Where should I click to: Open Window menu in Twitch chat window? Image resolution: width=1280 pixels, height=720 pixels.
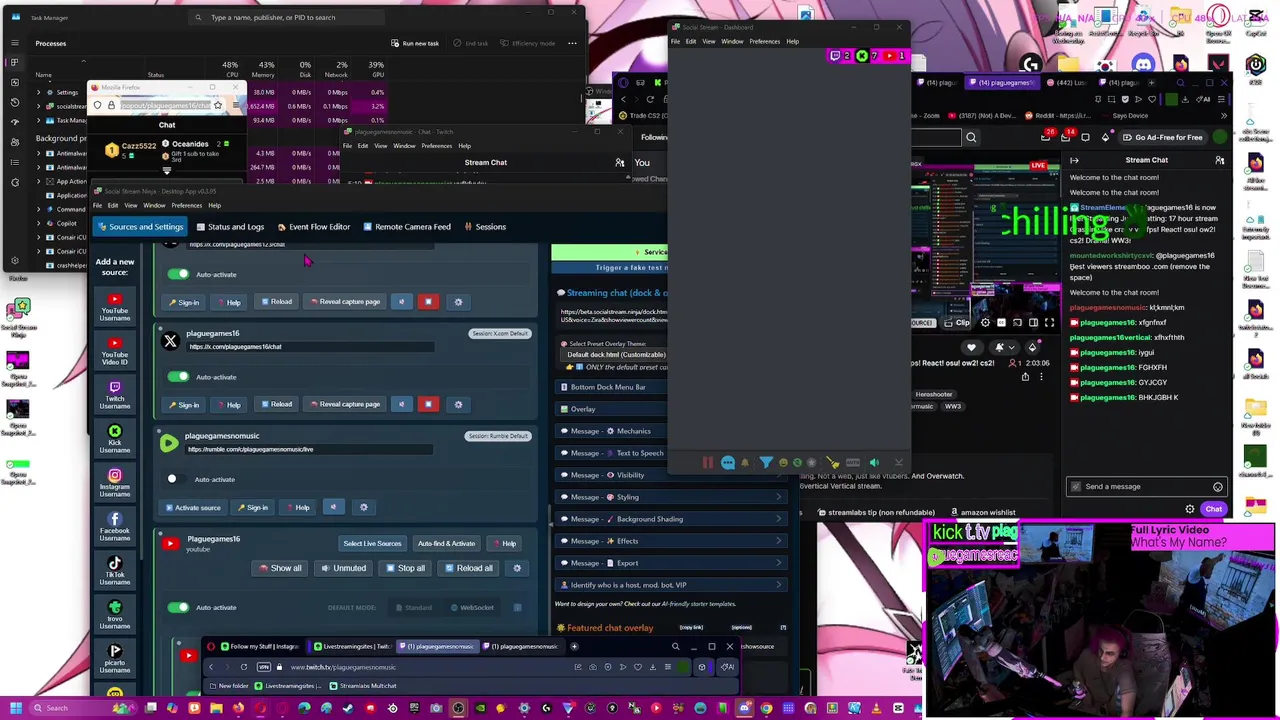pos(404,146)
